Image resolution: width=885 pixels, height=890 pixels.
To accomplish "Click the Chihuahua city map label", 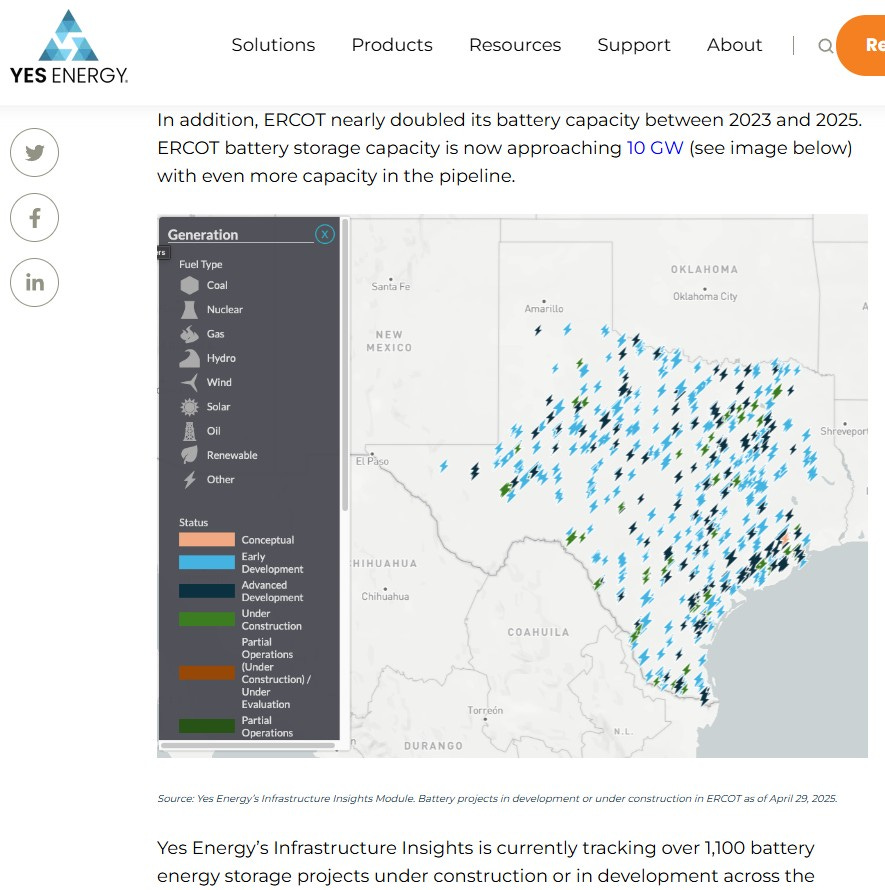I will [385, 597].
